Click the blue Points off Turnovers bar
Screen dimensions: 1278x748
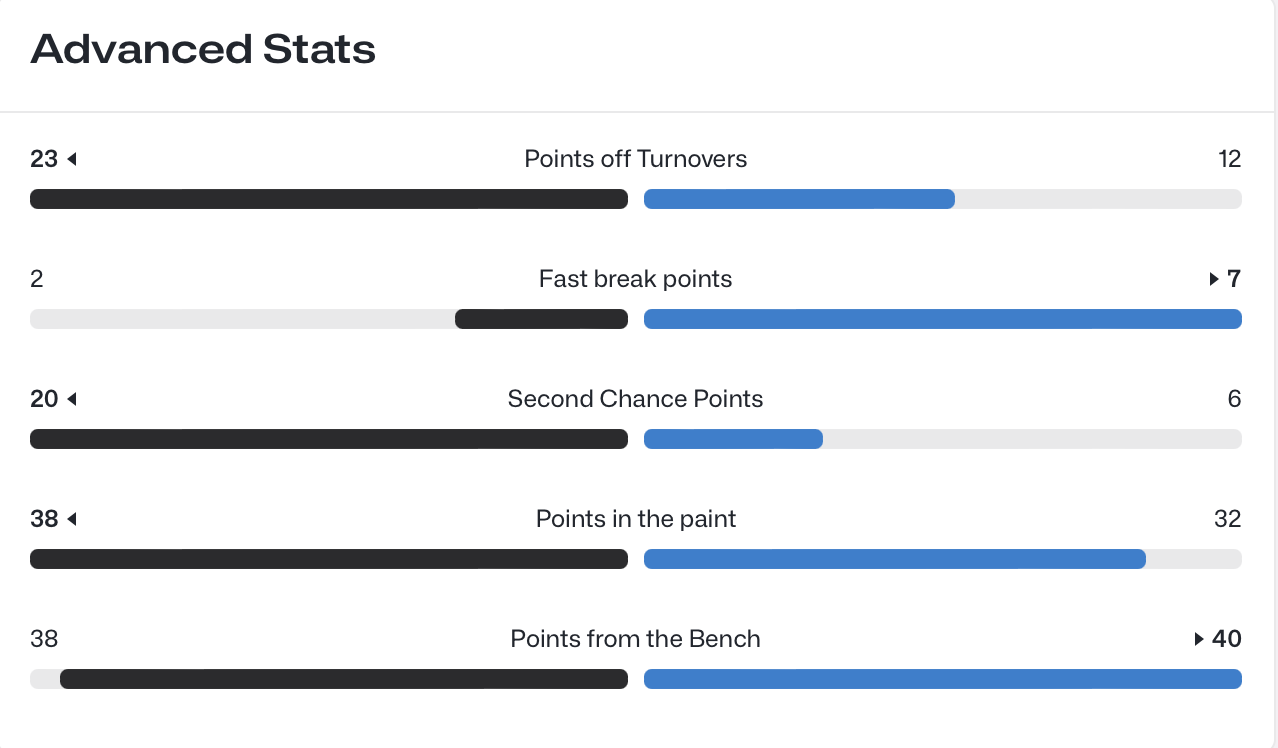pyautogui.click(x=799, y=199)
